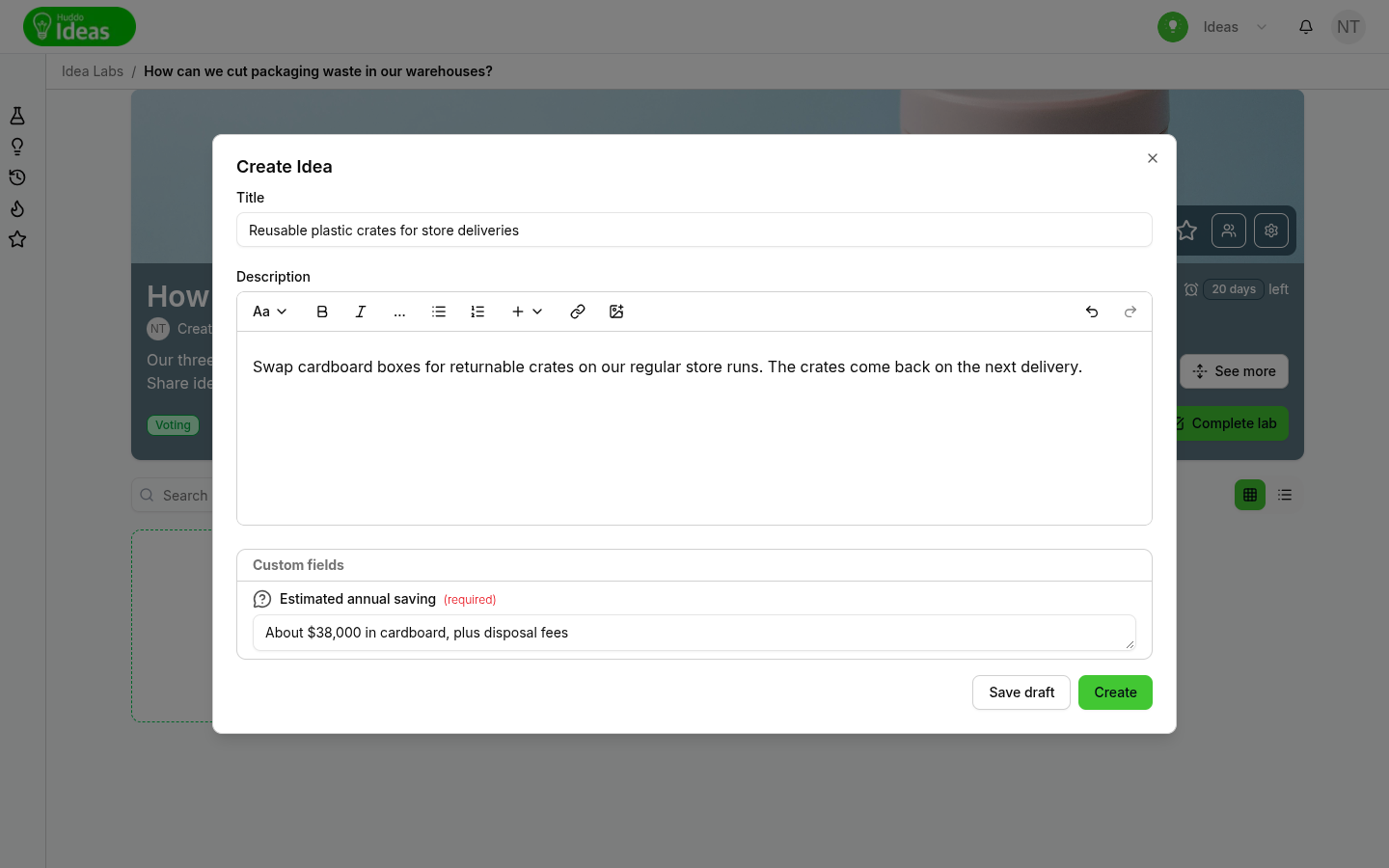Insert a numbered list
Viewport: 1389px width, 868px height.
point(477,312)
